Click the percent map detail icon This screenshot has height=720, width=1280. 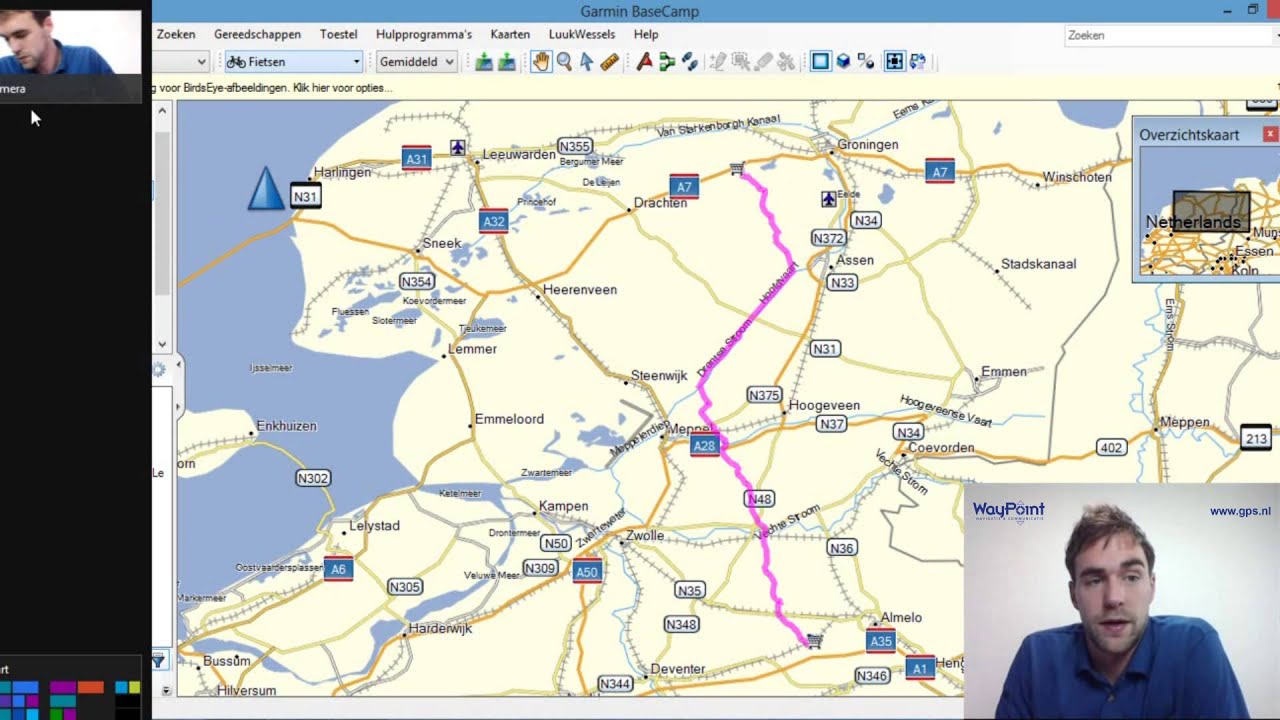tap(866, 62)
